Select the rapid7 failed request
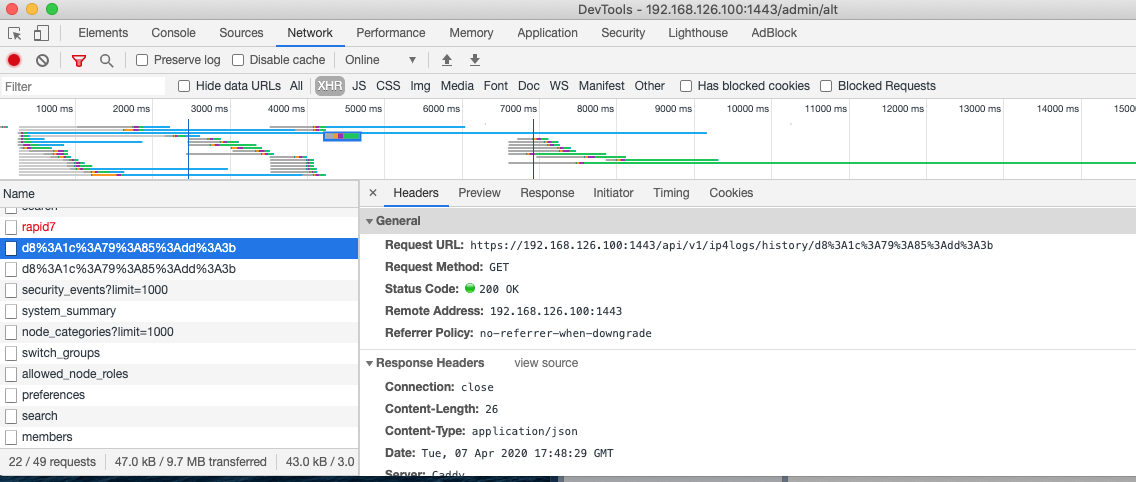 (x=179, y=227)
